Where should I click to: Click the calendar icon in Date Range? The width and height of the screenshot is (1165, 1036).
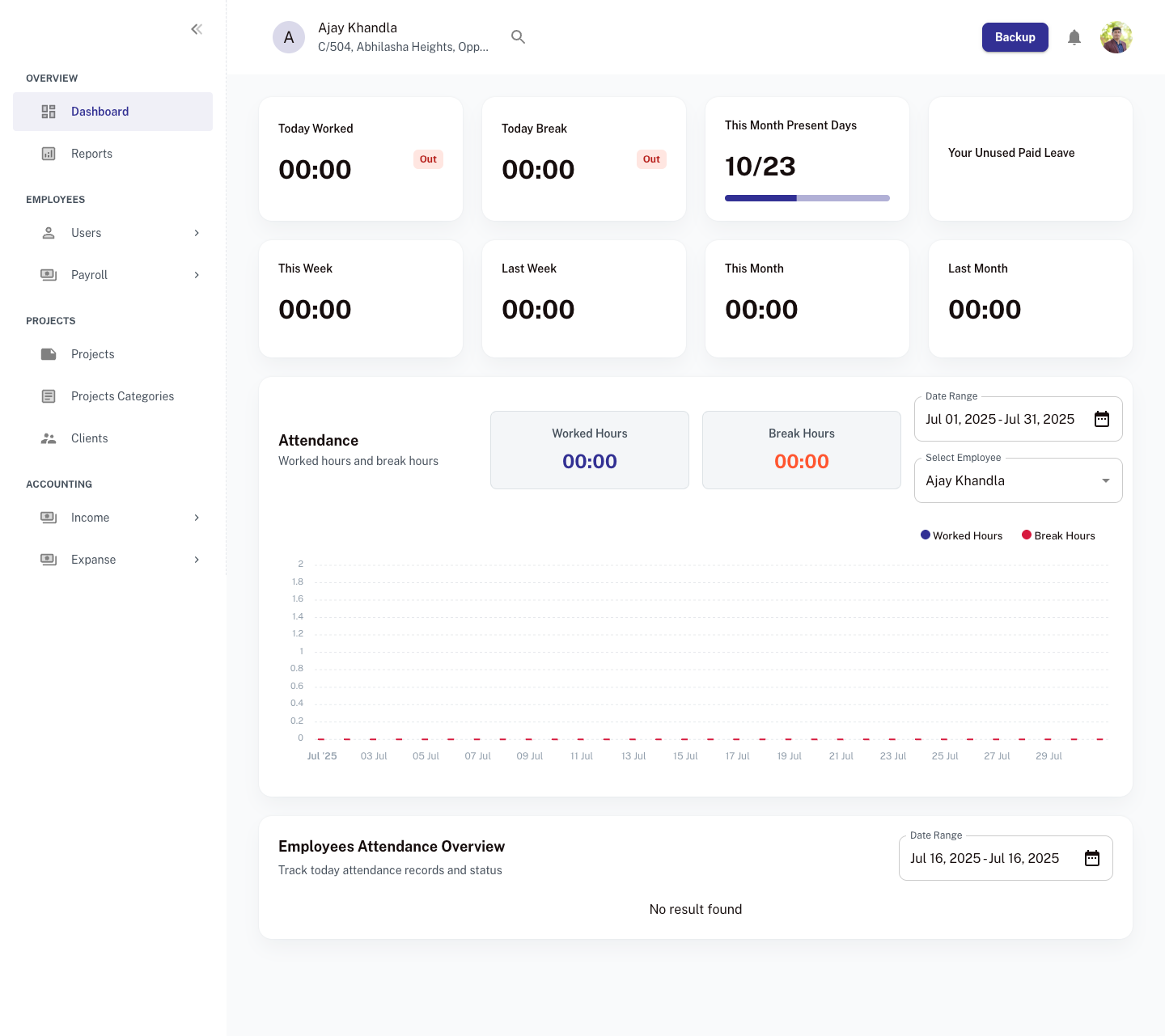(x=1101, y=419)
